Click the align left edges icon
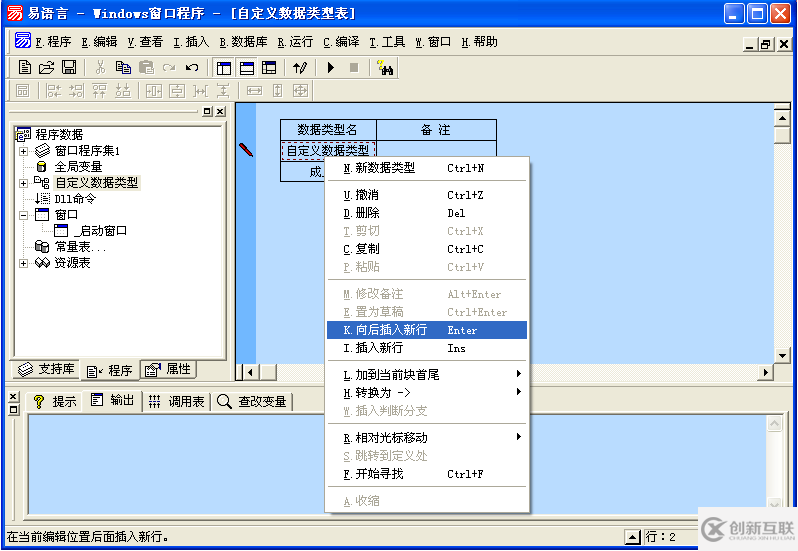Screen dimensions: 798x551 pos(53,91)
